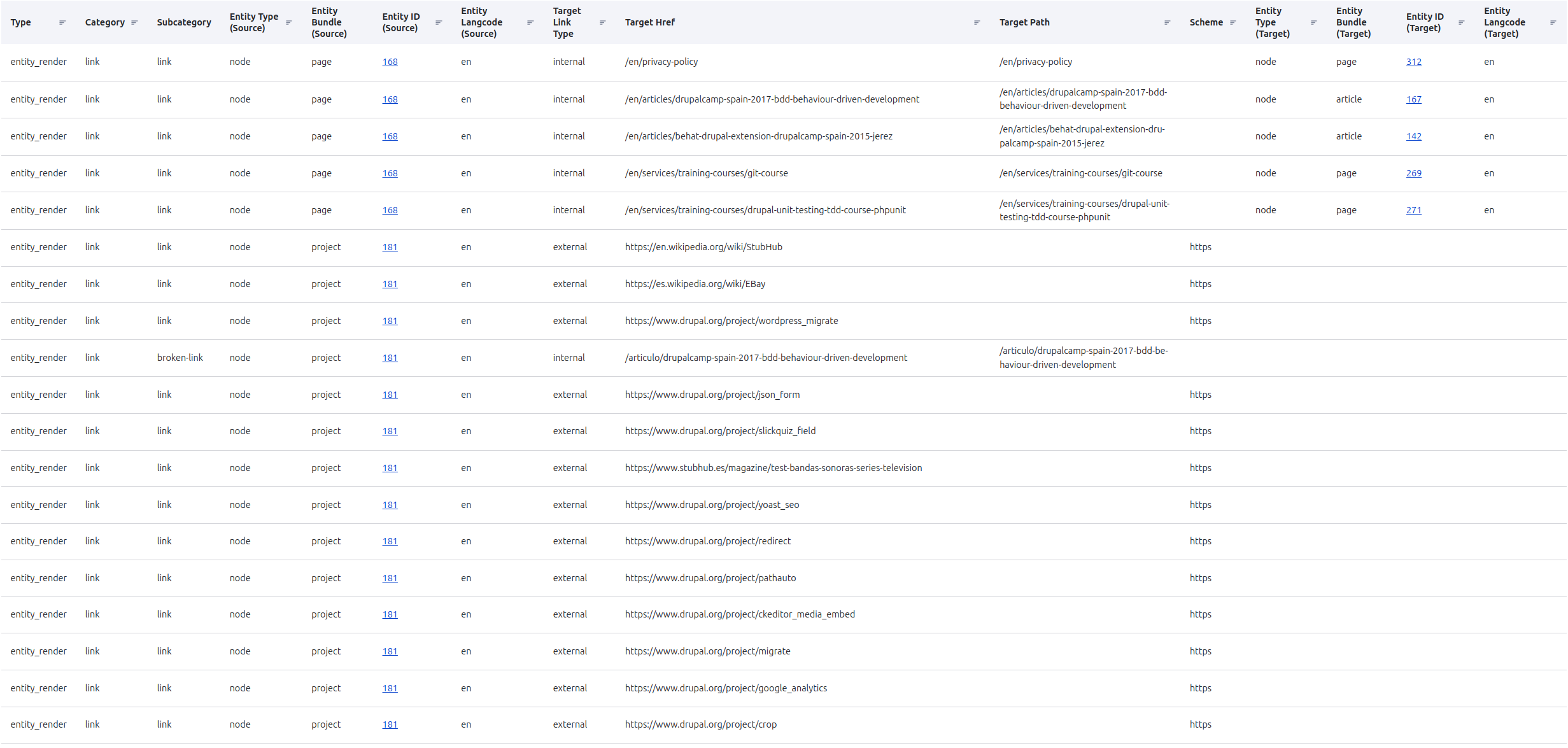Open the Target Href filter icon
1568x748 pixels.
(x=977, y=22)
